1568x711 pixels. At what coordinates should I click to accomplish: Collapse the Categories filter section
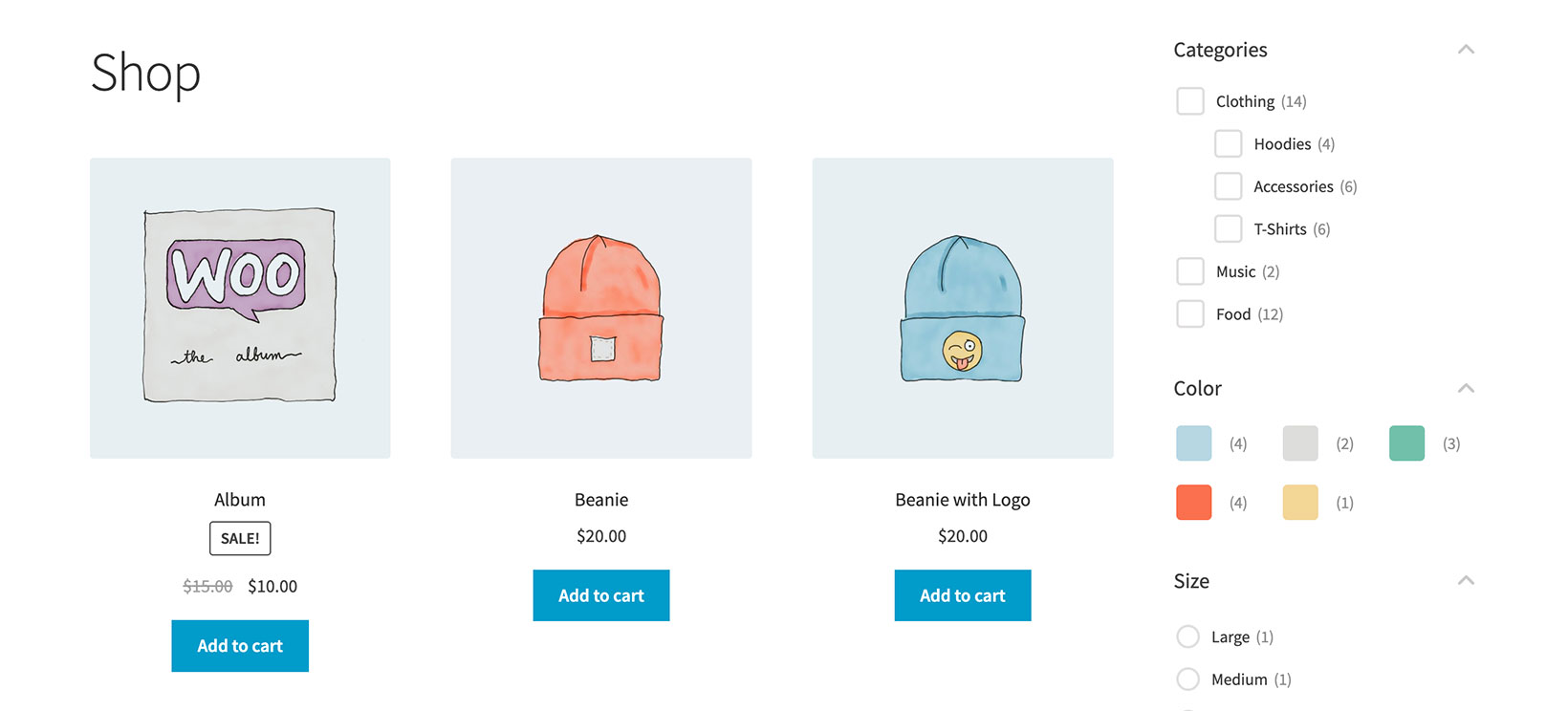pyautogui.click(x=1466, y=50)
